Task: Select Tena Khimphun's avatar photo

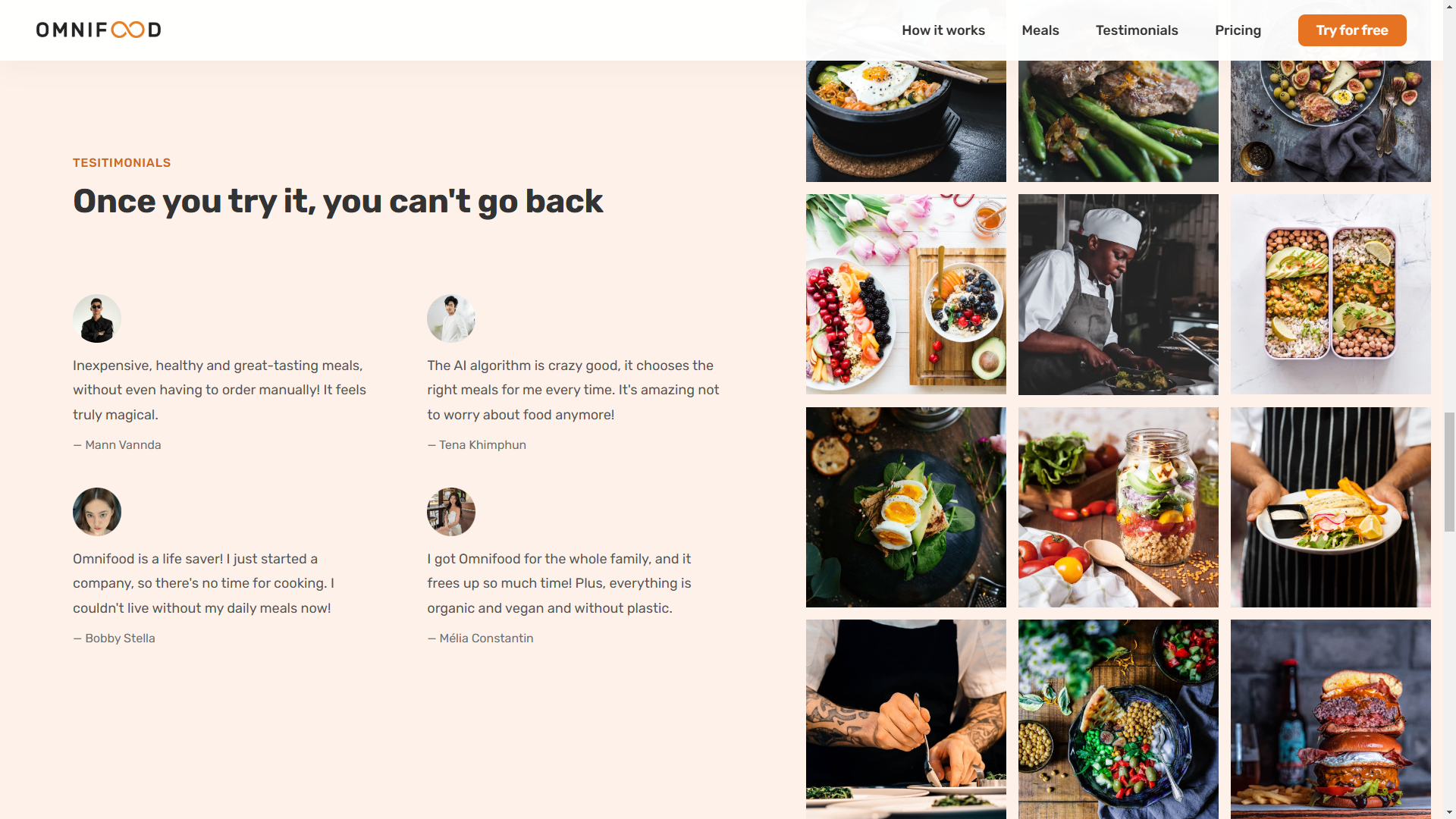Action: pyautogui.click(x=451, y=318)
